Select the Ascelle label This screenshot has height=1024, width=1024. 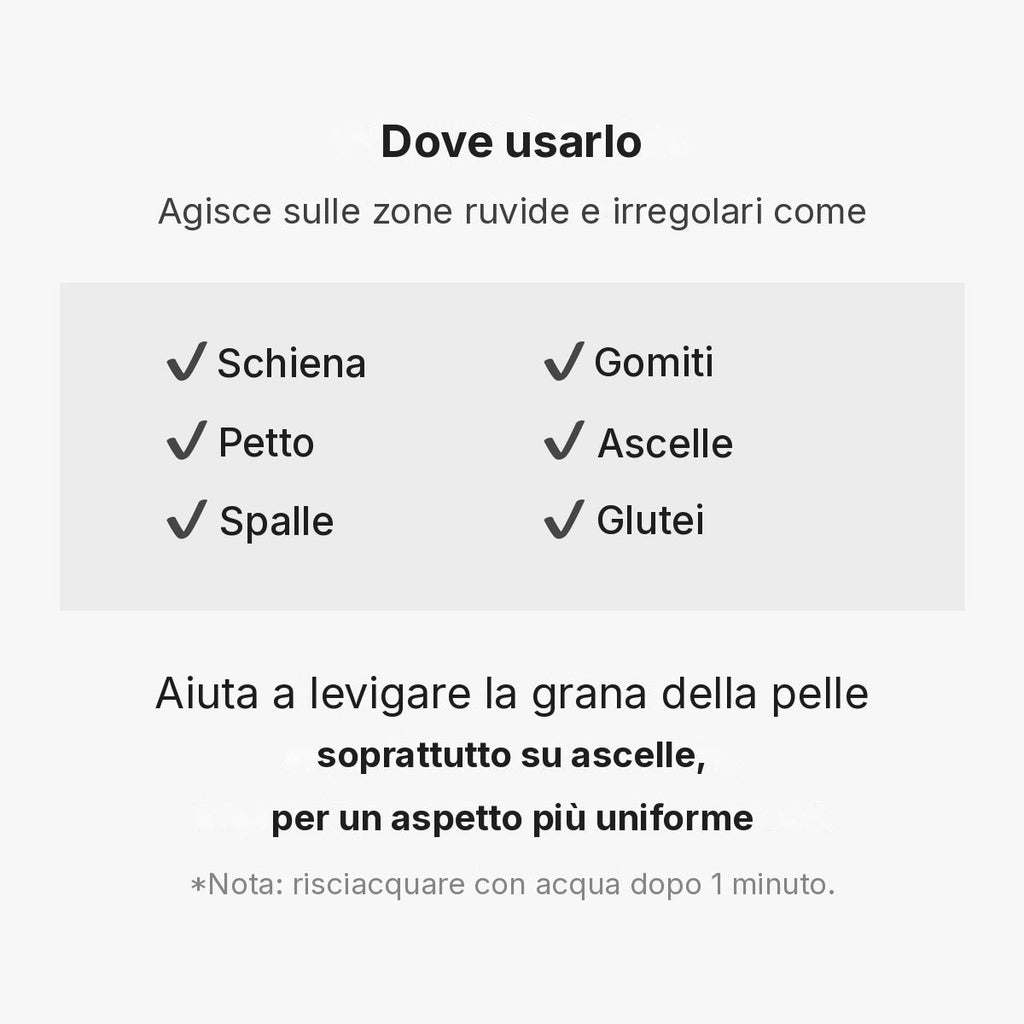click(665, 443)
